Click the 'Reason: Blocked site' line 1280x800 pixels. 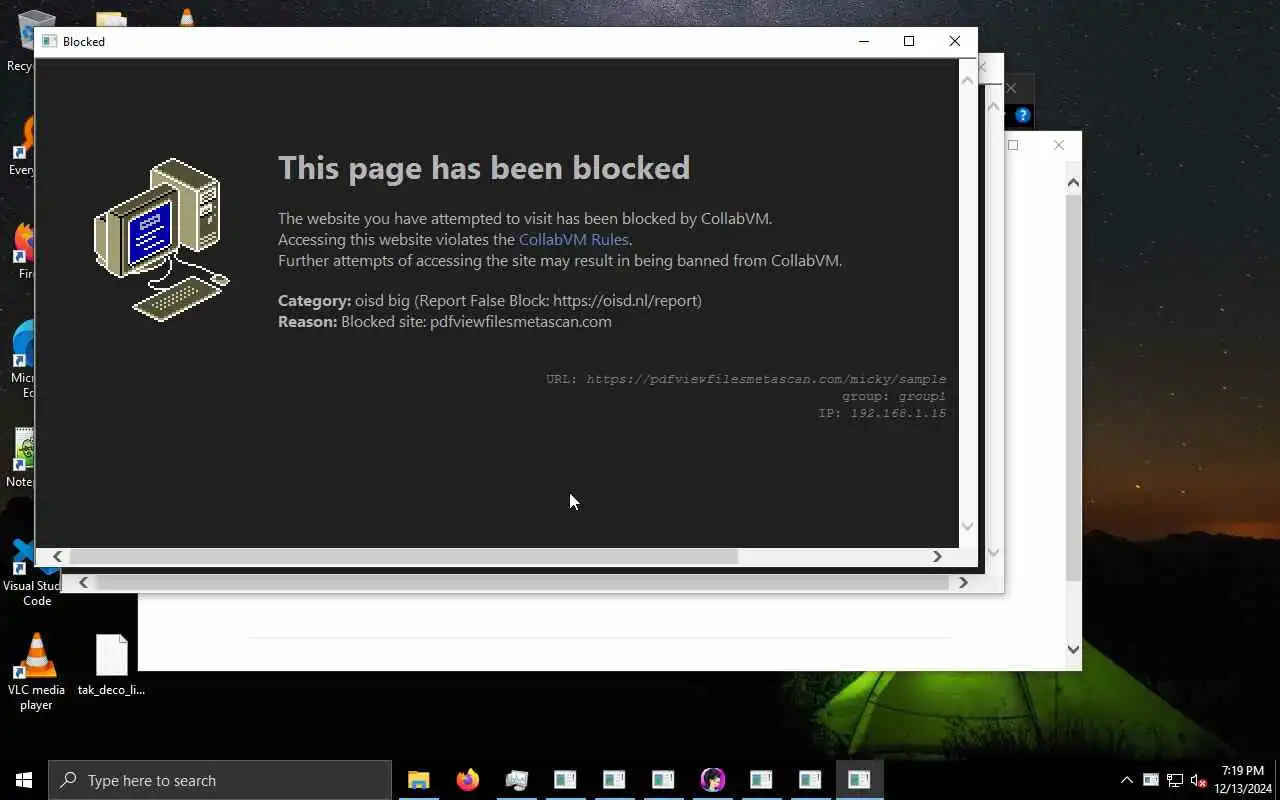pyautogui.click(x=445, y=321)
